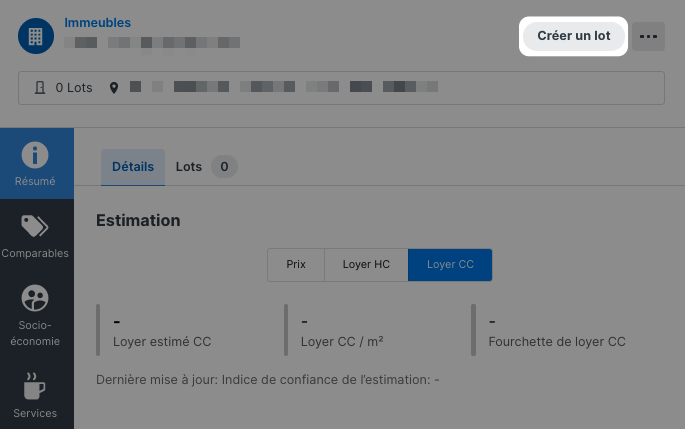Click the location pin icon

(114, 88)
